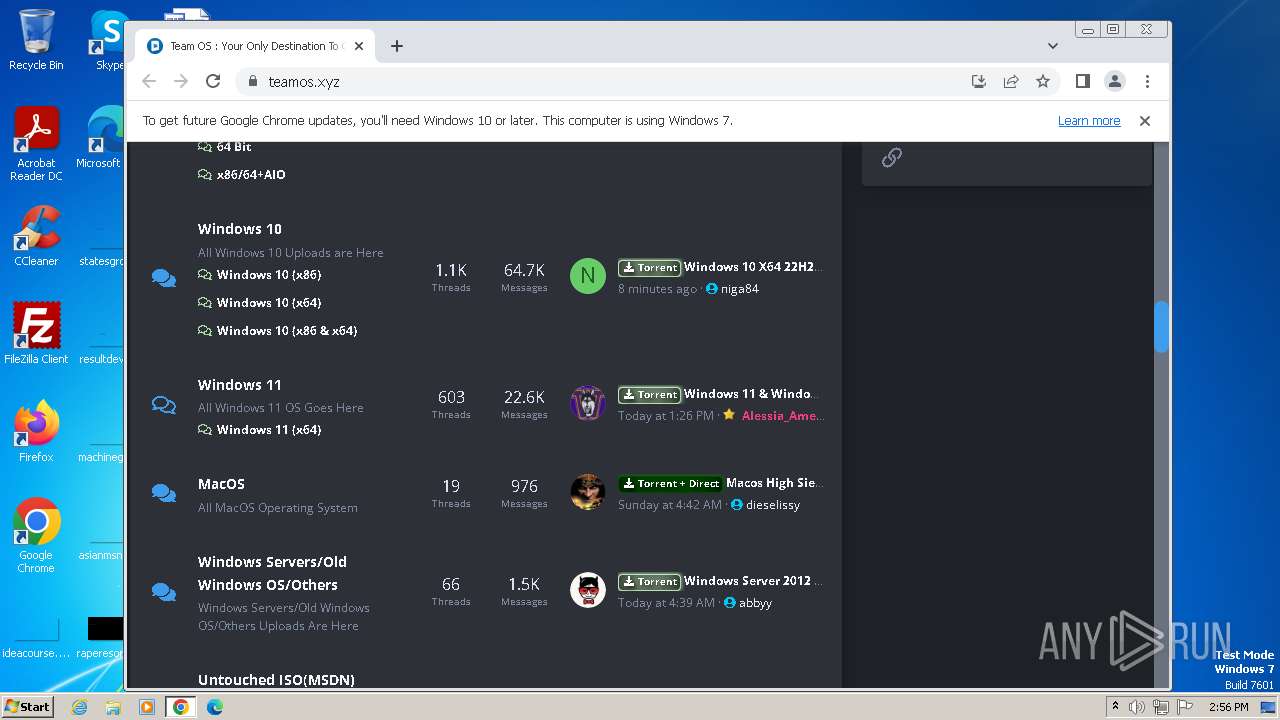Open the Windows 10 (x64) sub-forum

[x=269, y=302]
